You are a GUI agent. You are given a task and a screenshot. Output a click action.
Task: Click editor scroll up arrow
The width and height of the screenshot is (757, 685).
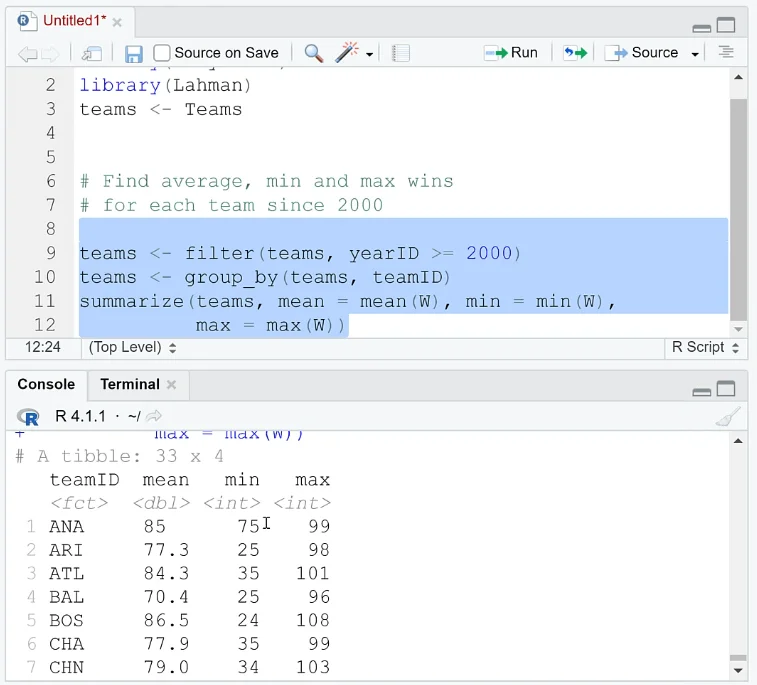(x=738, y=77)
